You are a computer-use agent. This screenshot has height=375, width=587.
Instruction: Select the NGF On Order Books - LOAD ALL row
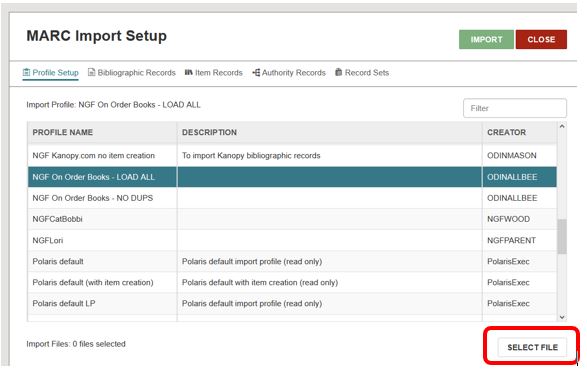[292, 177]
